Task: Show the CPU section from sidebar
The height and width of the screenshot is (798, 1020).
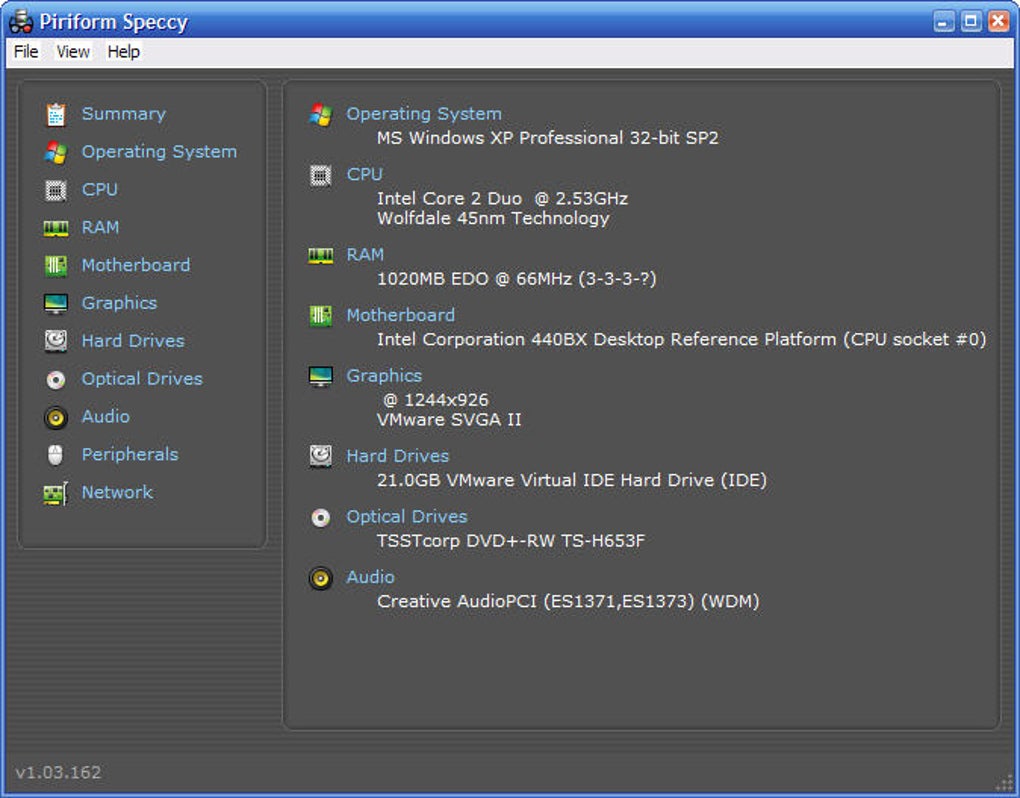Action: (100, 189)
